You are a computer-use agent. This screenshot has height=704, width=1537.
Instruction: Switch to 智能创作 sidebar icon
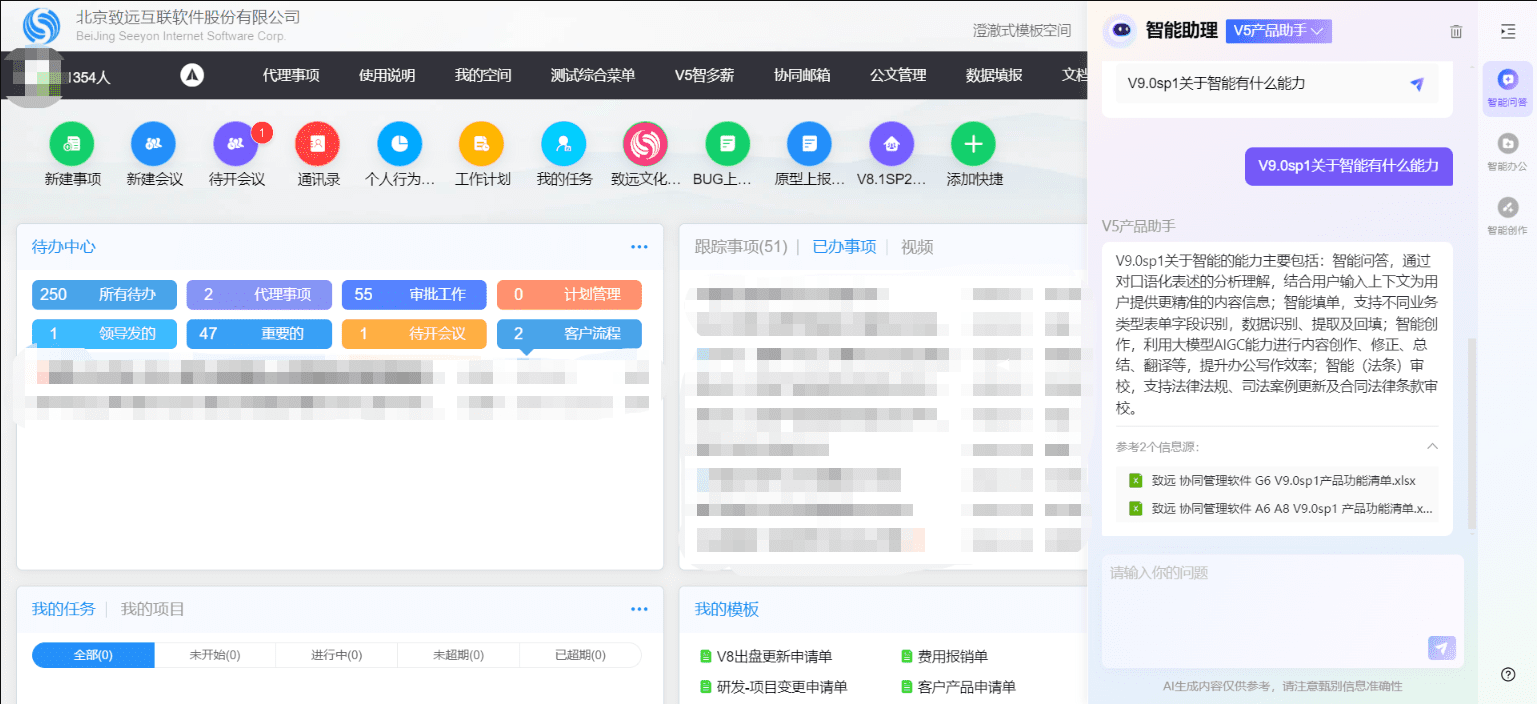(x=1508, y=214)
